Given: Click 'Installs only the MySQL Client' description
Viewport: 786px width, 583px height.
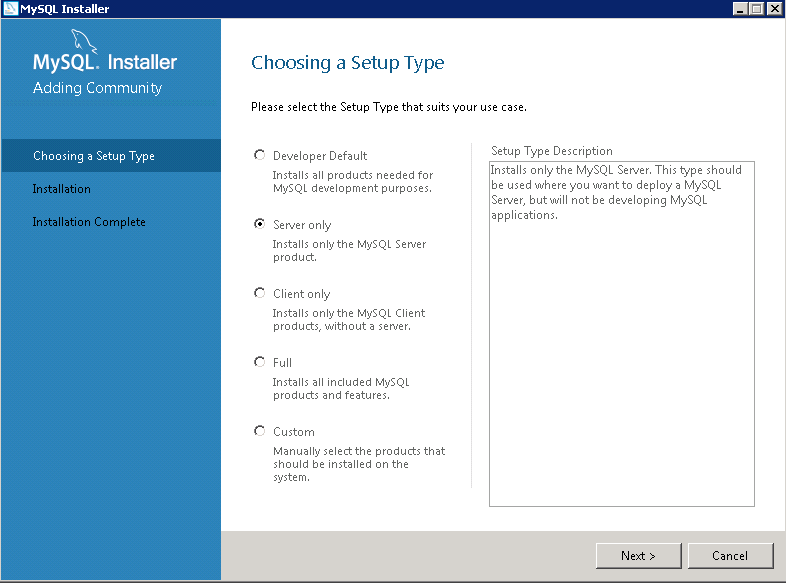Looking at the screenshot, I should tap(349, 319).
